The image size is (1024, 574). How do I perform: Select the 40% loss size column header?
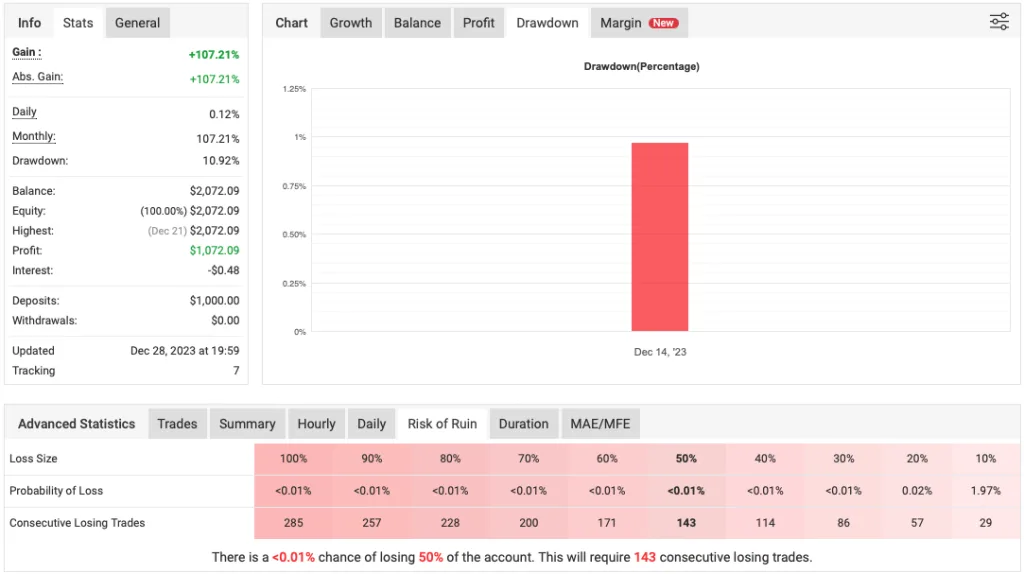pyautogui.click(x=765, y=458)
